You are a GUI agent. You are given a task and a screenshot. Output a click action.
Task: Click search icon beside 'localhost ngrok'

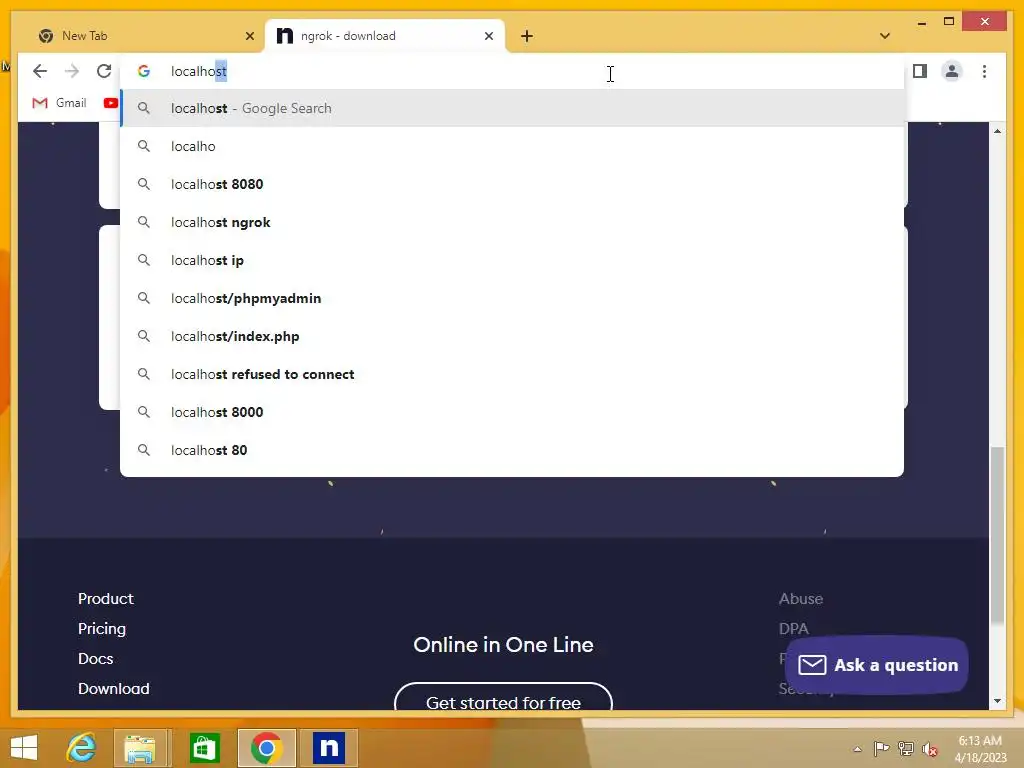tap(144, 222)
